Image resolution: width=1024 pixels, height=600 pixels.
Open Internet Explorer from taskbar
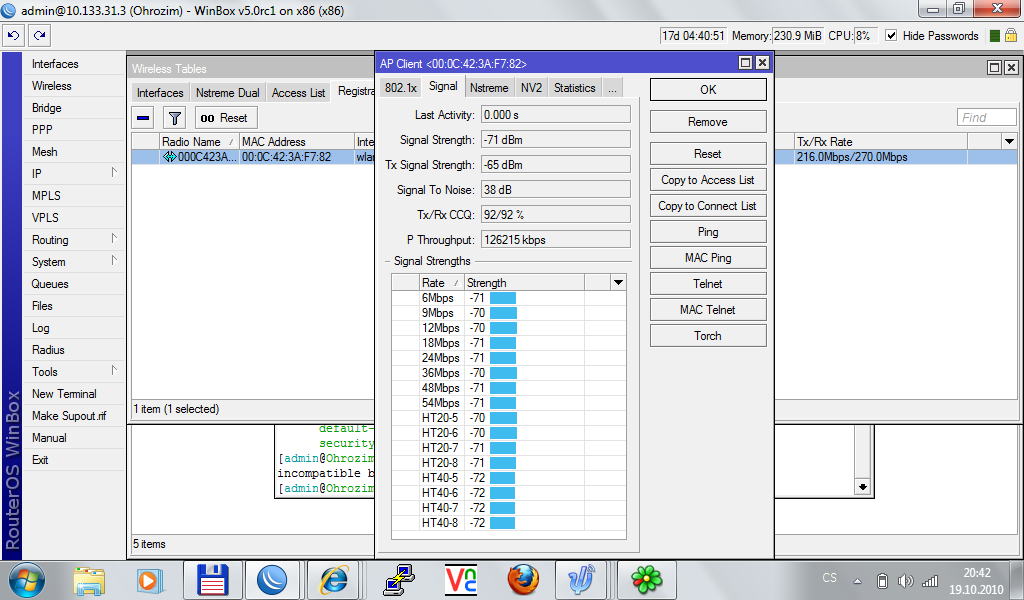point(334,580)
